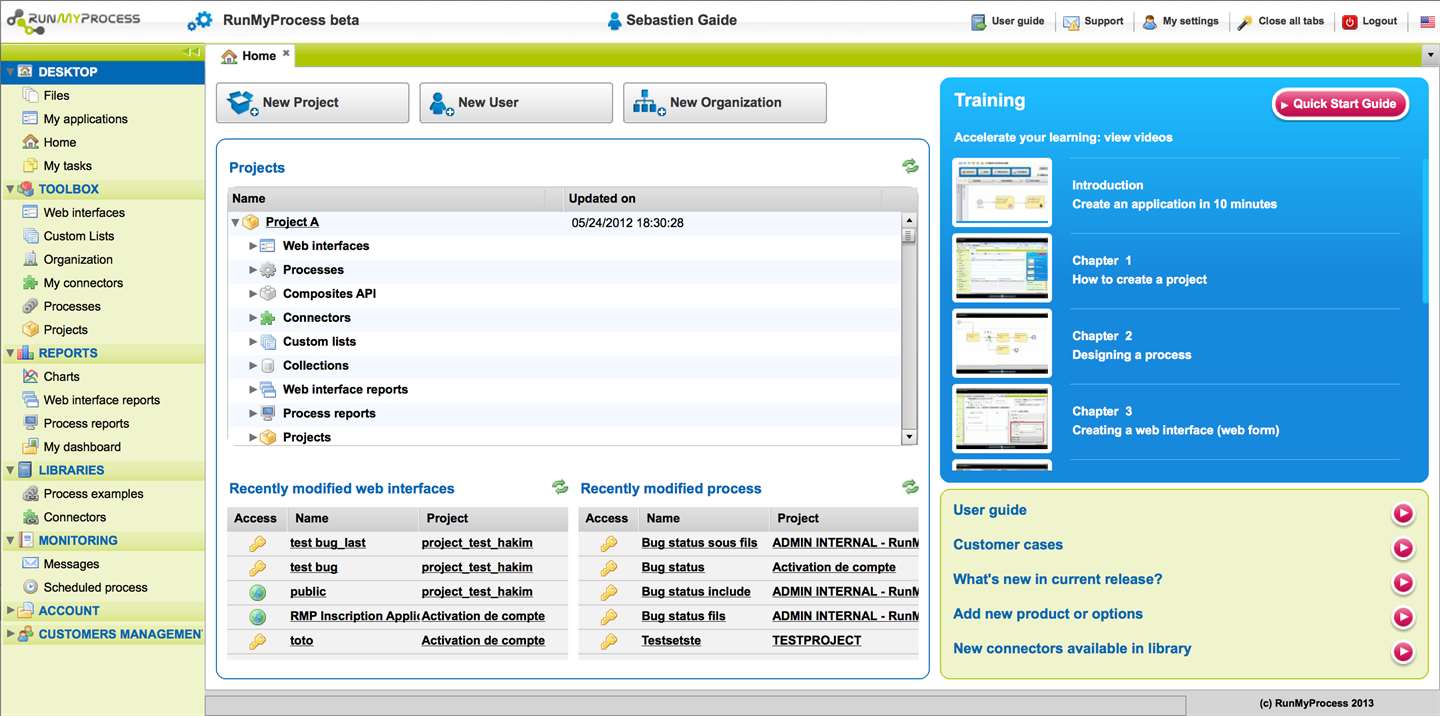
Task: Click the New Project button
Action: click(x=312, y=102)
